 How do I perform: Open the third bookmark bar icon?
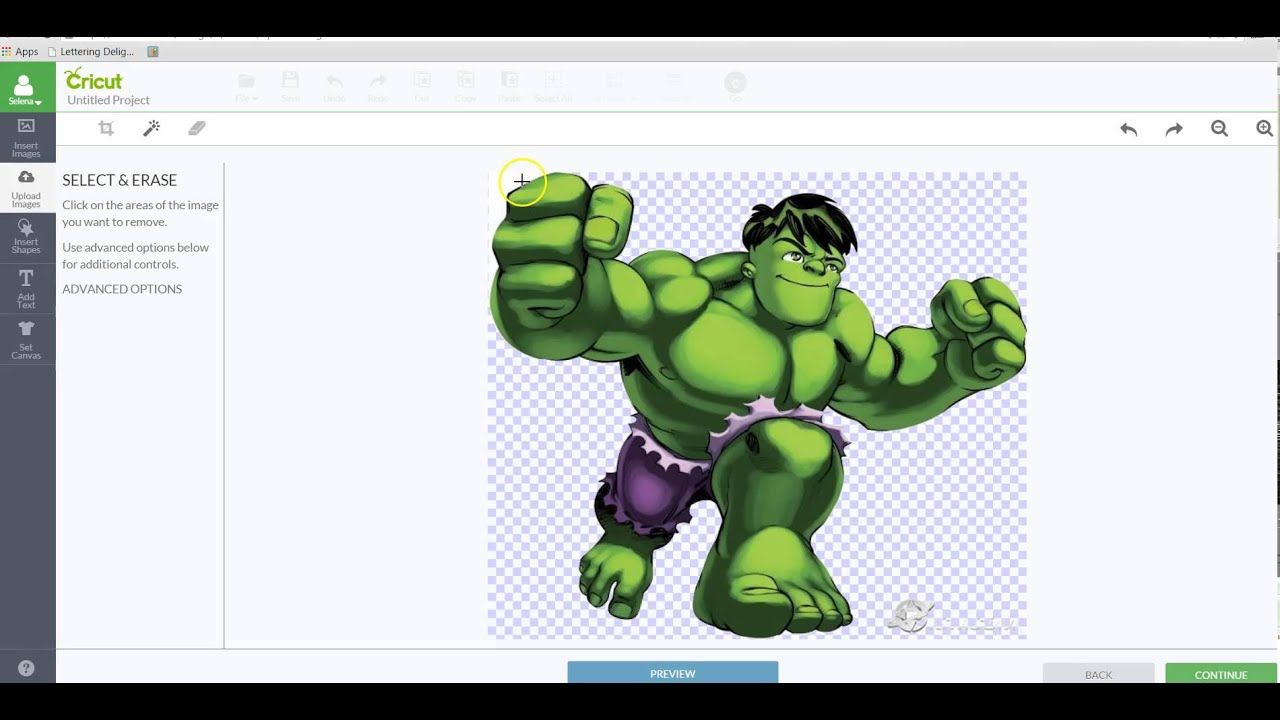pyautogui.click(x=153, y=51)
